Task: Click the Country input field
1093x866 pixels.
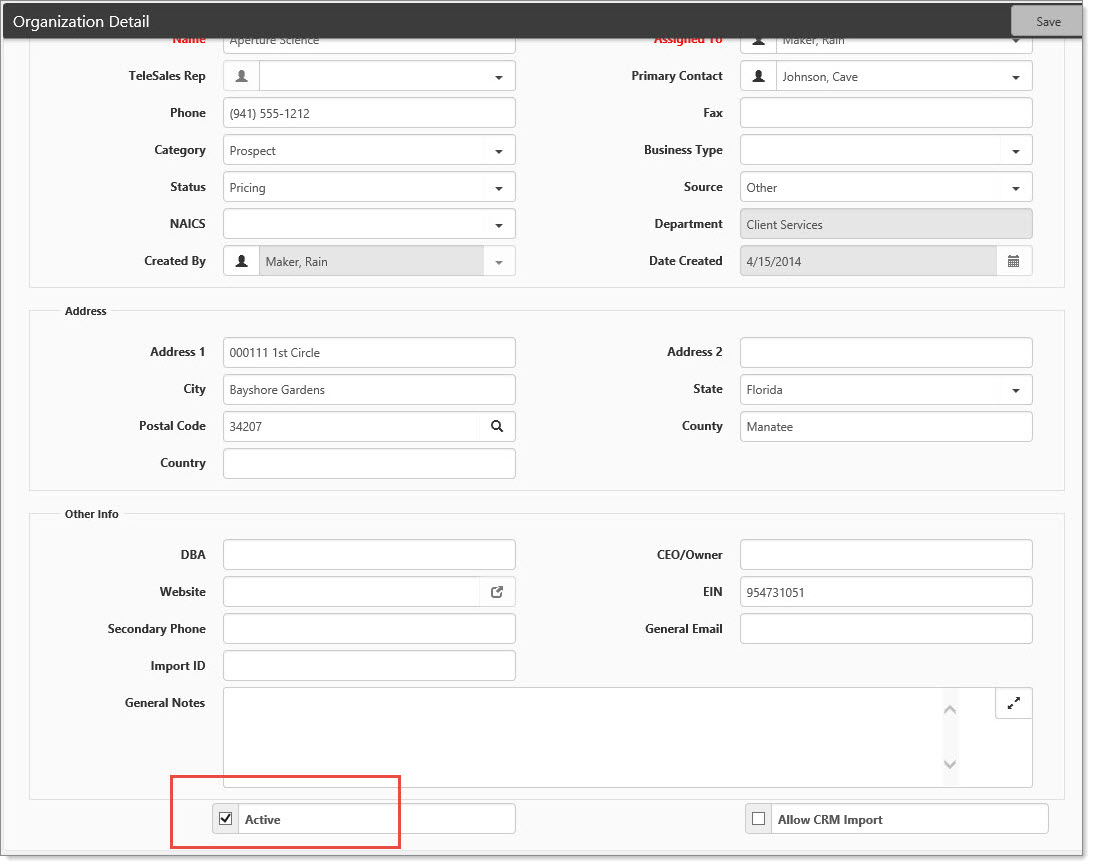Action: [369, 463]
